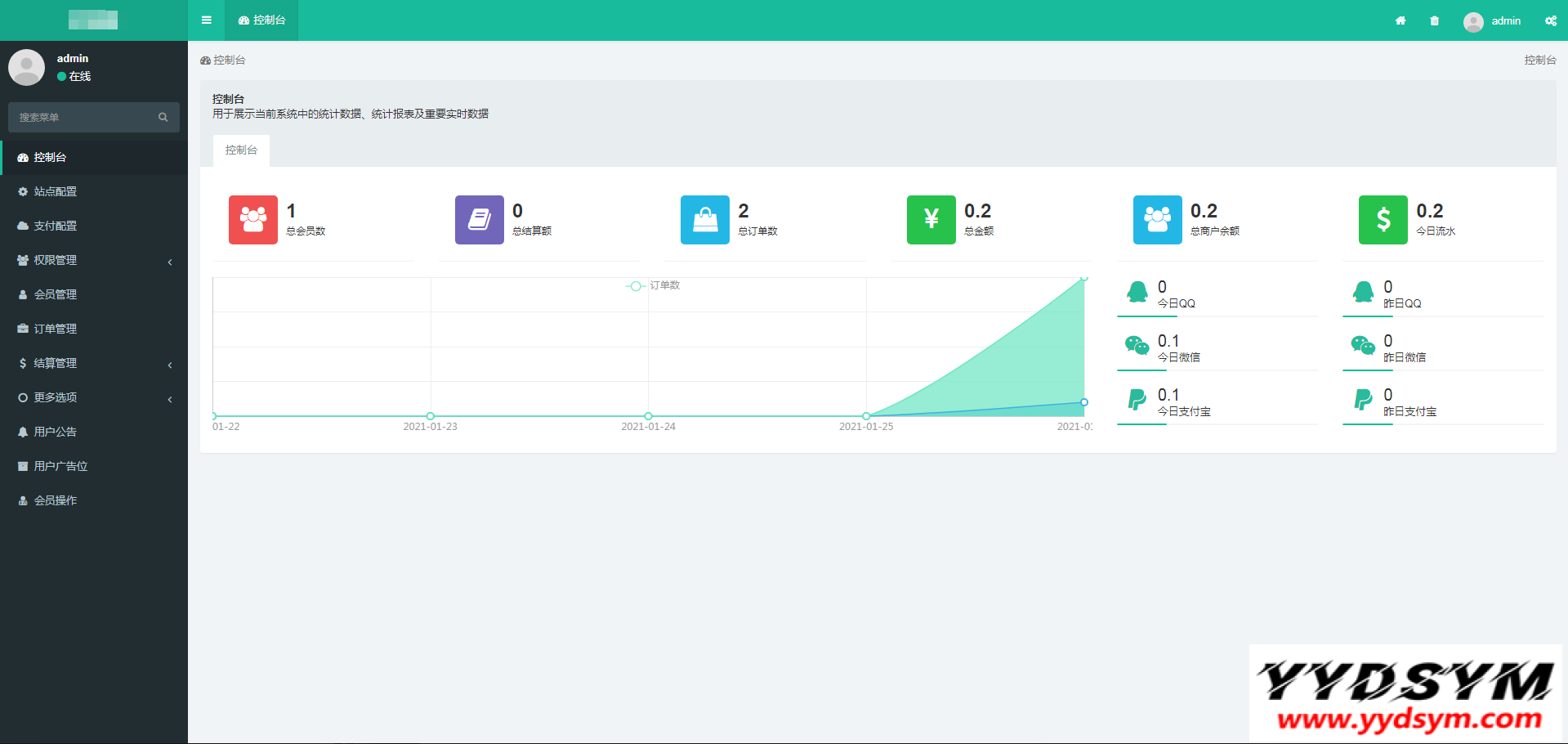Click the search magnifier icon in sidebar
This screenshot has width=1568, height=744.
click(163, 117)
